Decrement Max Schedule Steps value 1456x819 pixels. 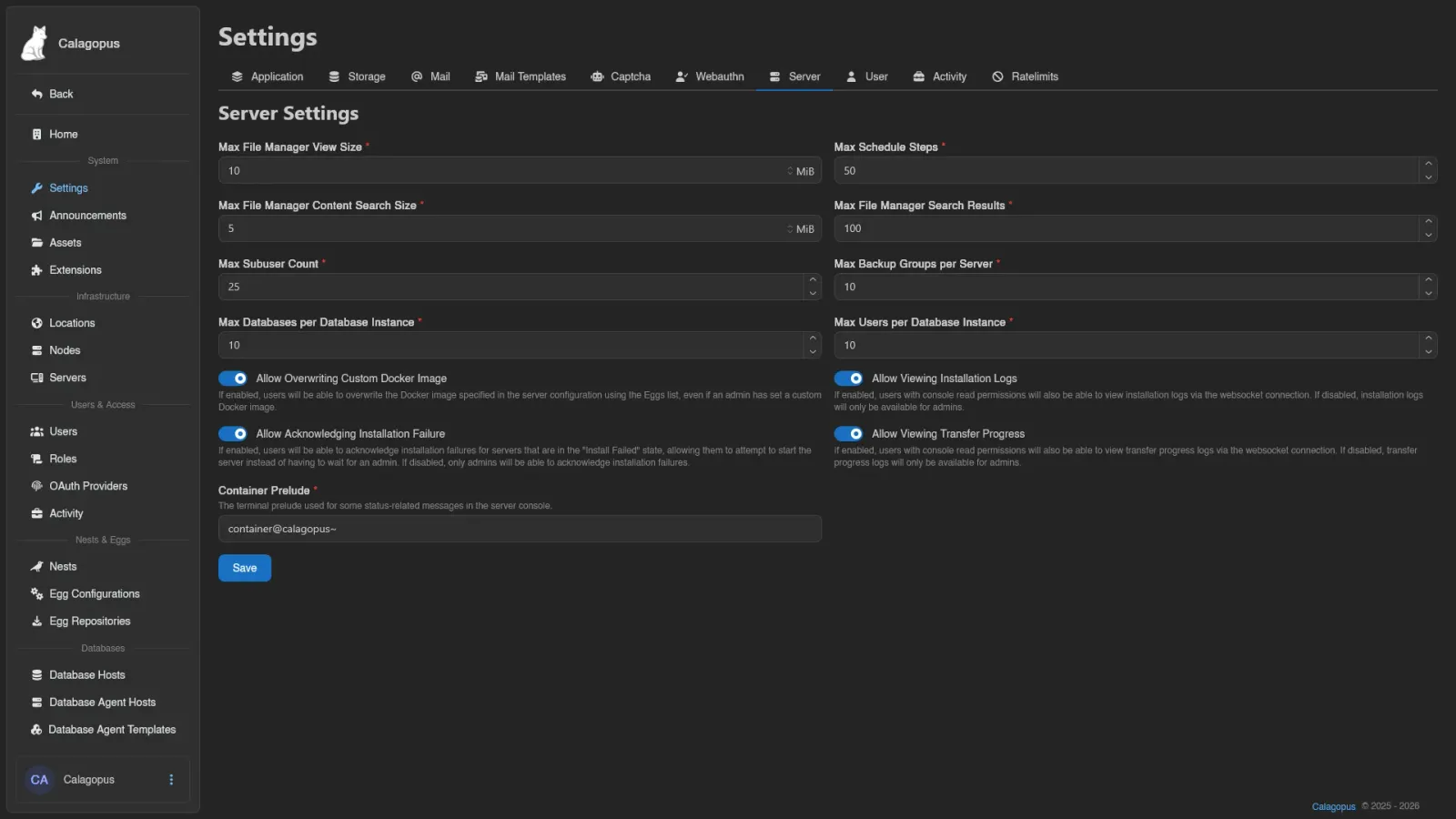(x=1429, y=177)
